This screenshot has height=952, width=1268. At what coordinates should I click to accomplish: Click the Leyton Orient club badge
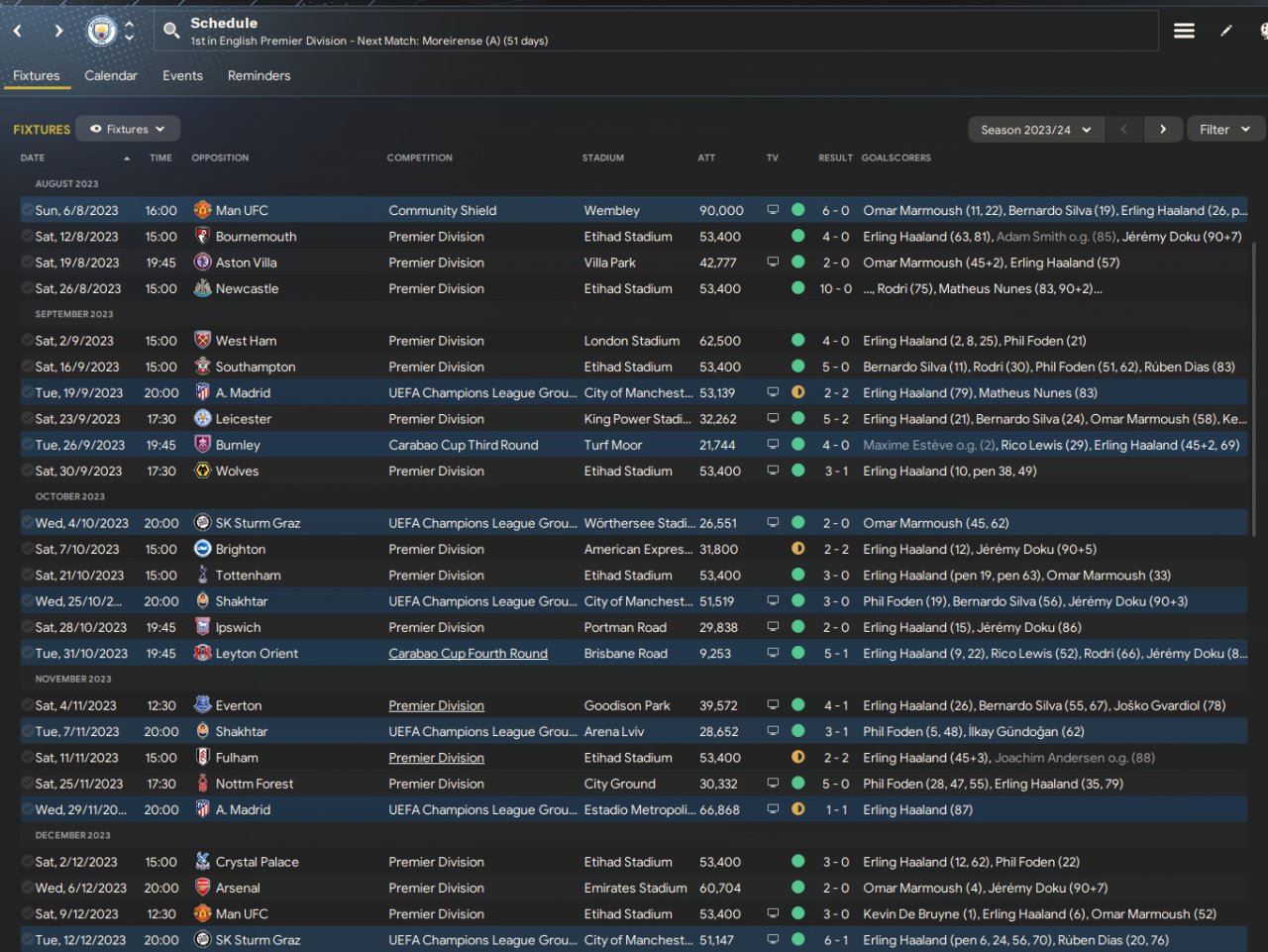tap(202, 653)
